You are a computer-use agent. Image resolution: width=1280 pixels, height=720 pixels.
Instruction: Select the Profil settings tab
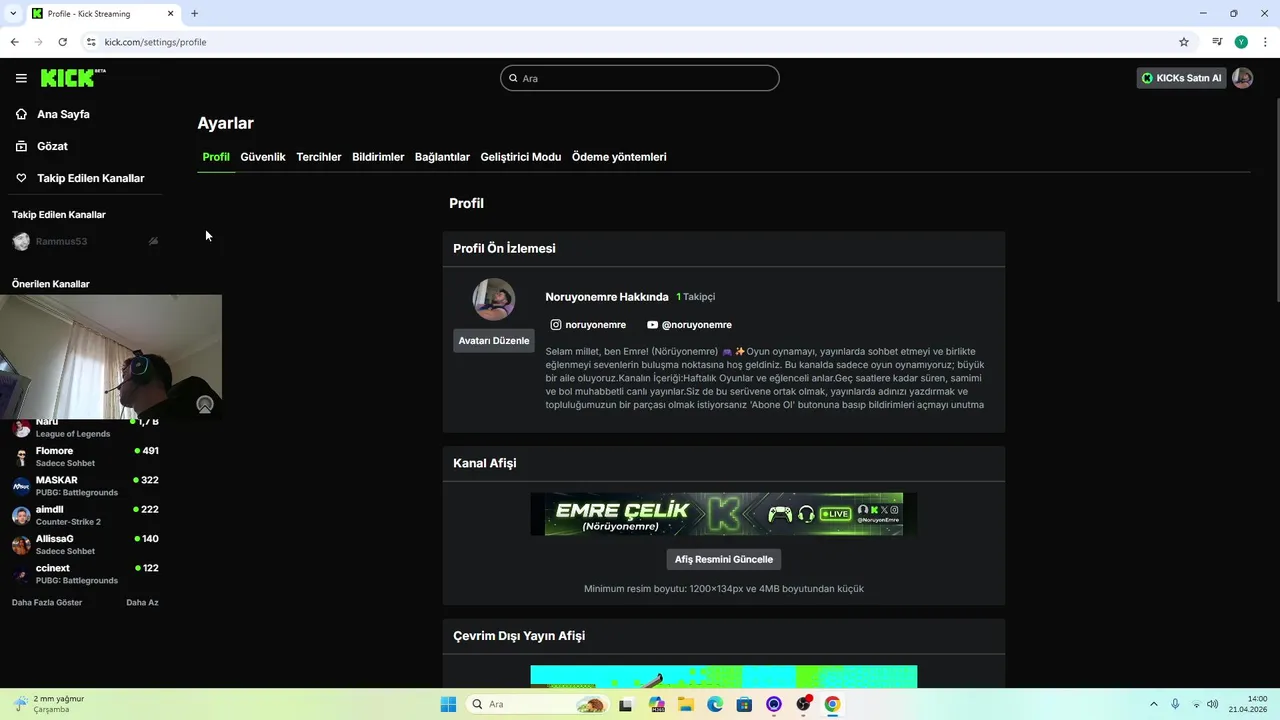pyautogui.click(x=216, y=157)
